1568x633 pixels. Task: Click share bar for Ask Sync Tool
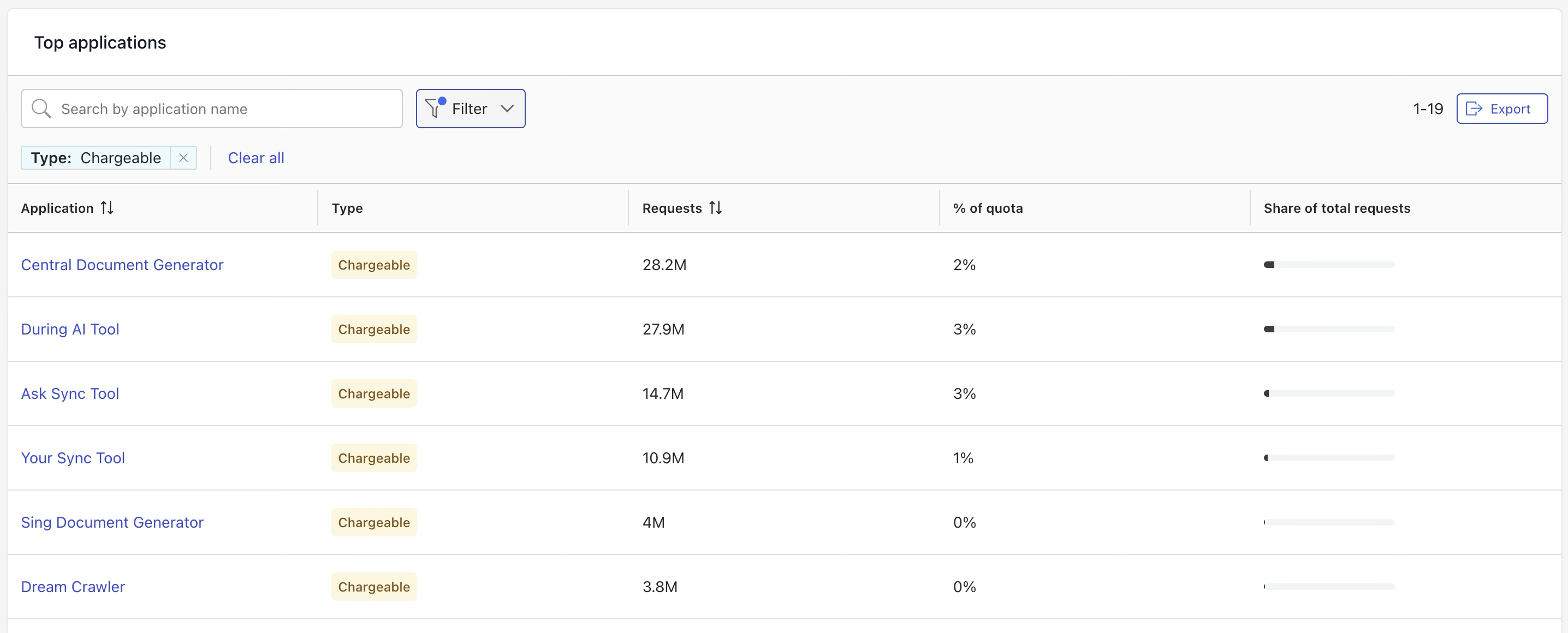(1329, 394)
